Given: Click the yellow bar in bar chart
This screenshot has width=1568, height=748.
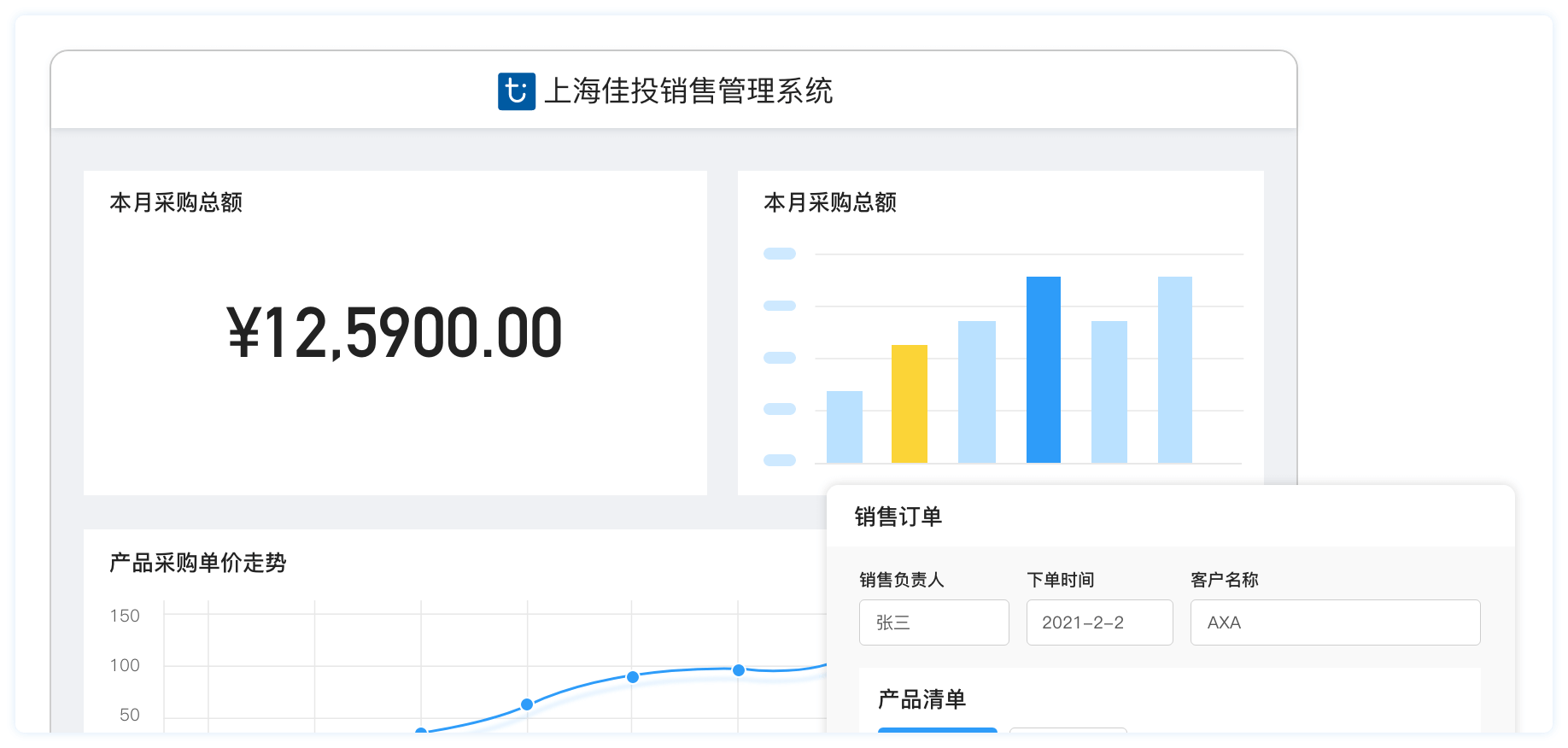Looking at the screenshot, I should [x=909, y=404].
